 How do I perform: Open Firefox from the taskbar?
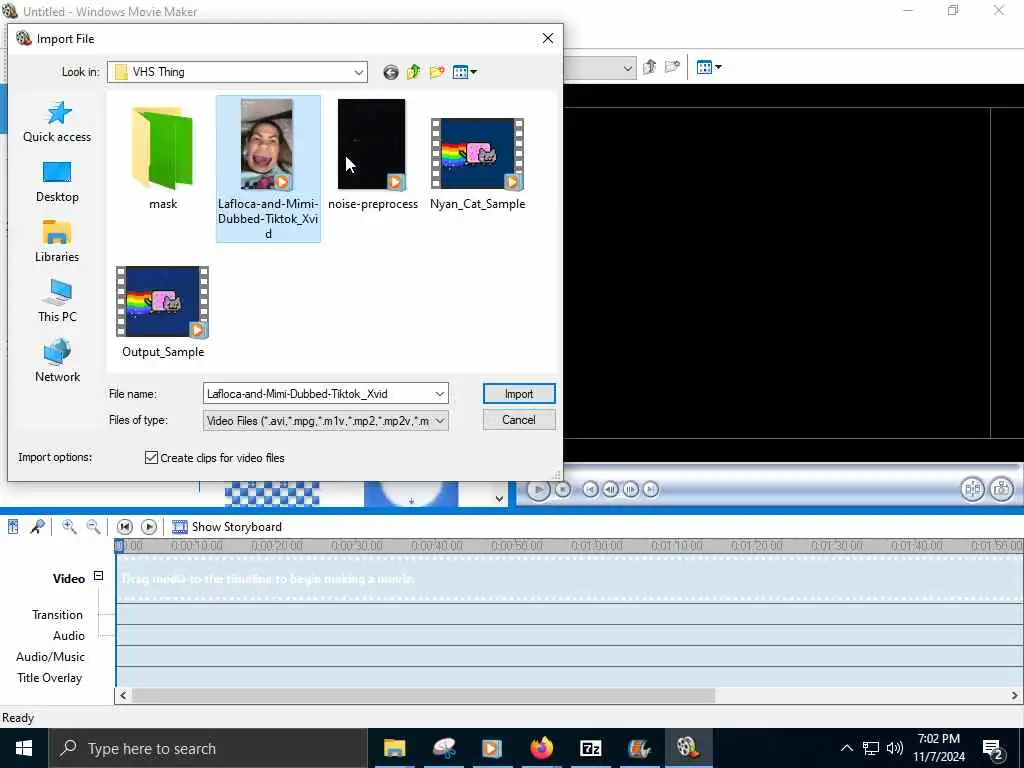(x=541, y=748)
